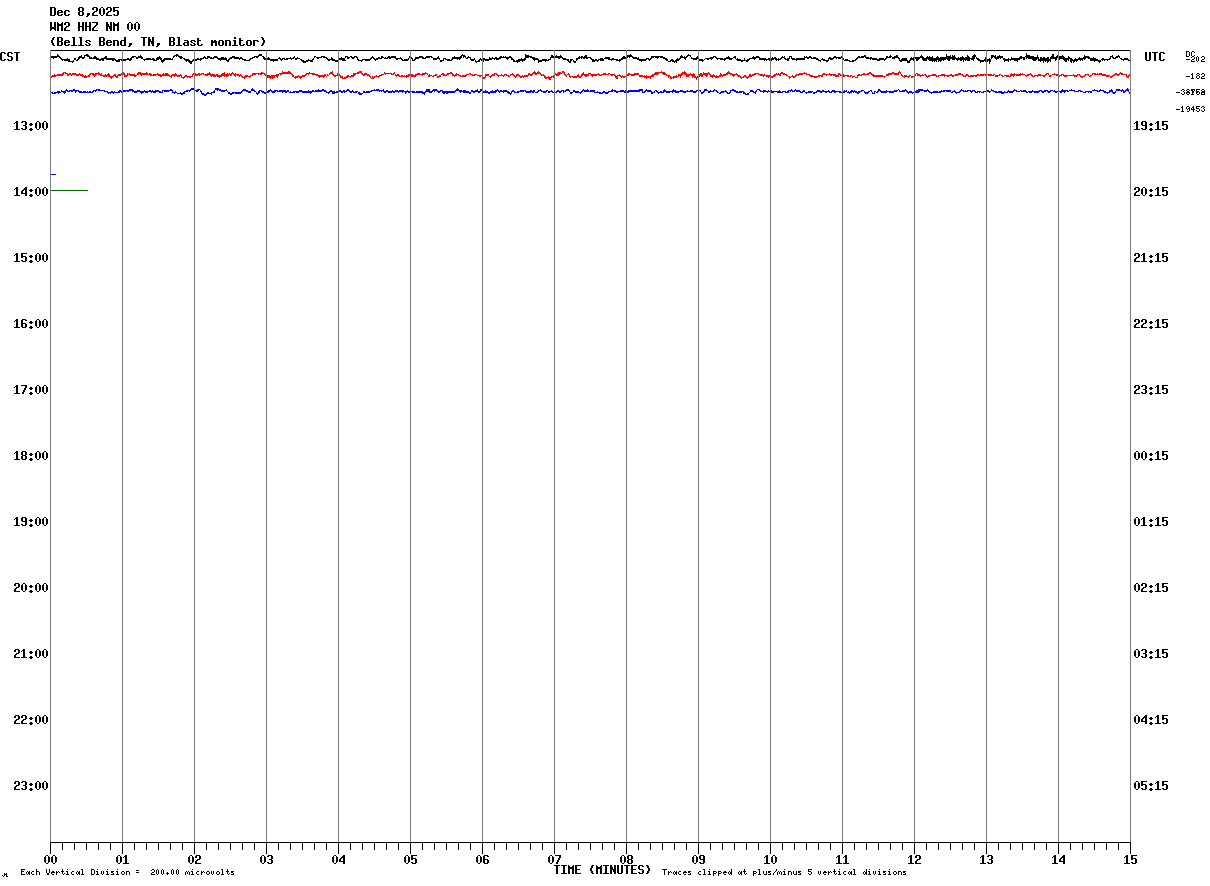
Task: Click the "Each Vertical Division = 200.00 microvolts" note
Action: [x=127, y=872]
